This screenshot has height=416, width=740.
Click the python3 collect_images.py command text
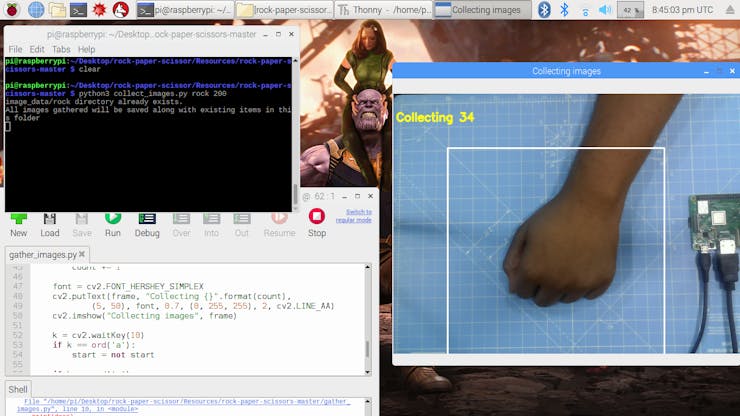tap(152, 93)
